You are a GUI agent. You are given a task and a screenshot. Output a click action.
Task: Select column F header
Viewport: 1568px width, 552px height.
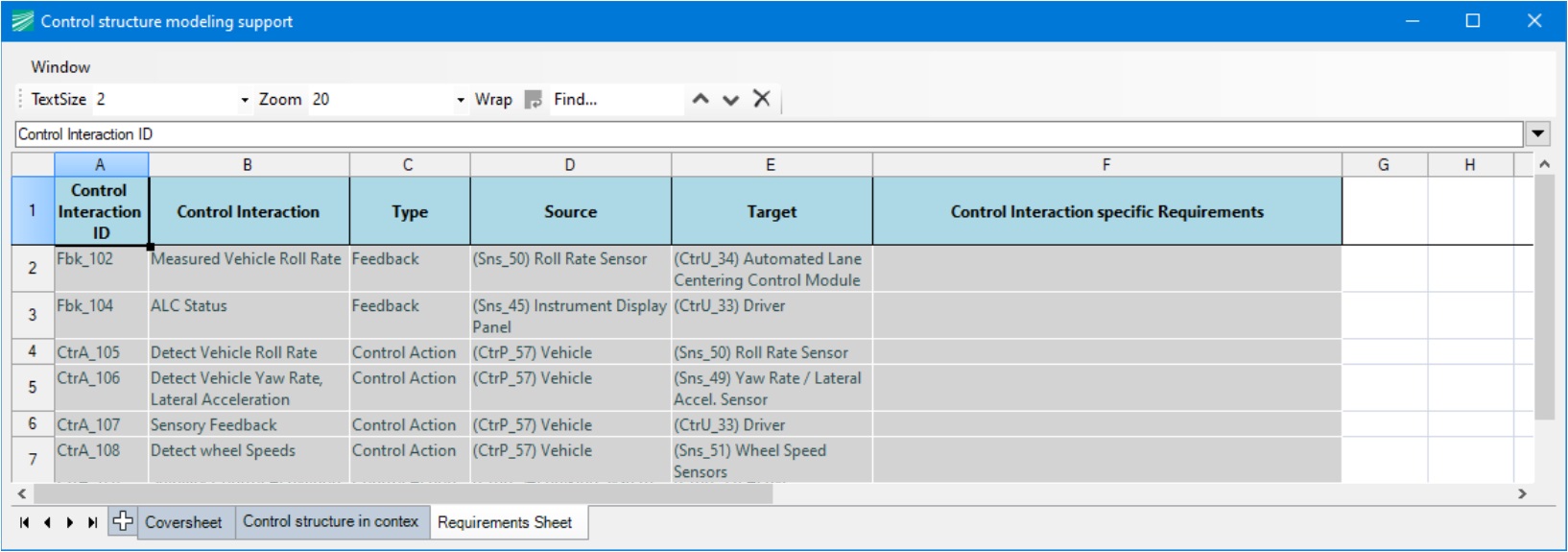click(1106, 165)
